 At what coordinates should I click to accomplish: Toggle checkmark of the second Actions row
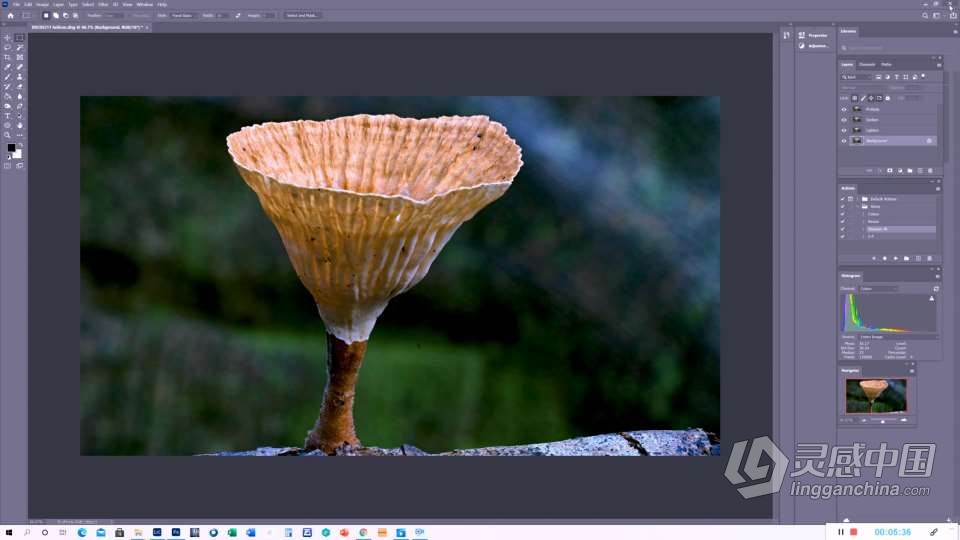[842, 206]
